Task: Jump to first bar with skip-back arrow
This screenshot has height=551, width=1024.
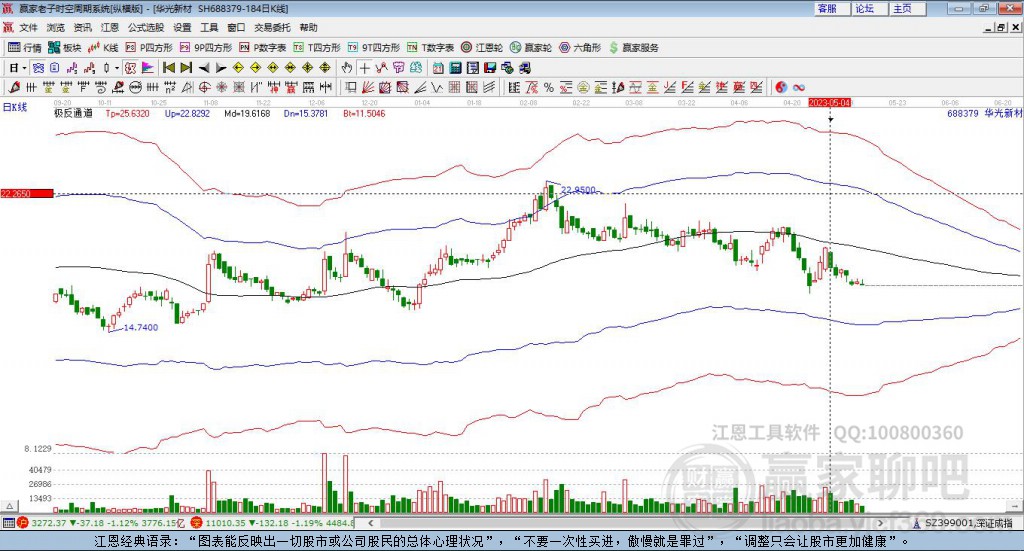Action: pos(168,68)
